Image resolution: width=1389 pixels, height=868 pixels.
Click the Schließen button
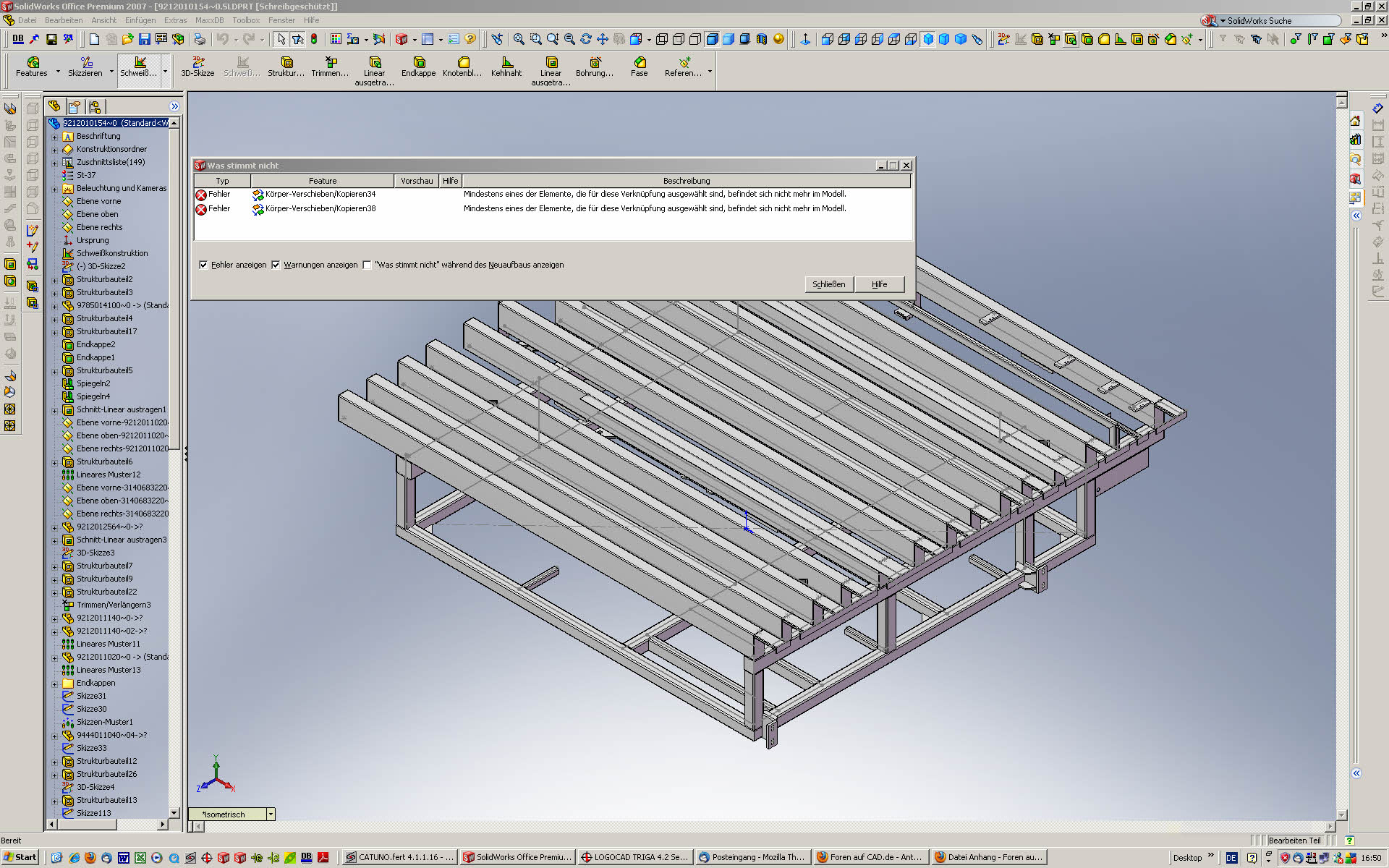(828, 284)
